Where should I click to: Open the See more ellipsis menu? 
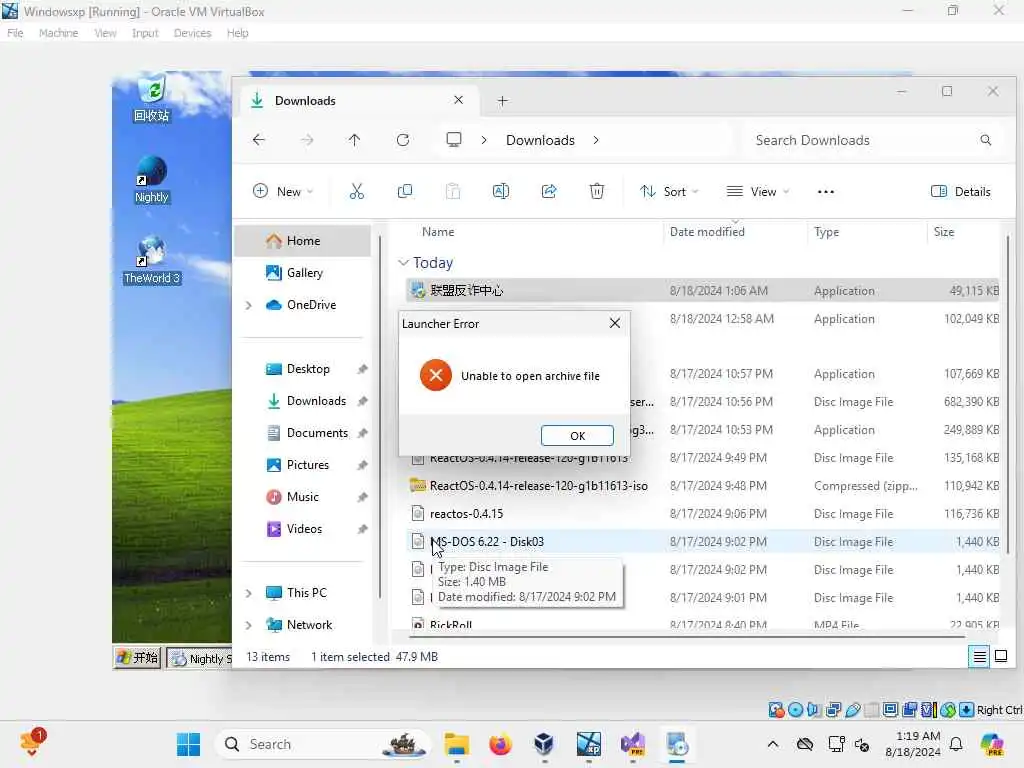coord(825,191)
